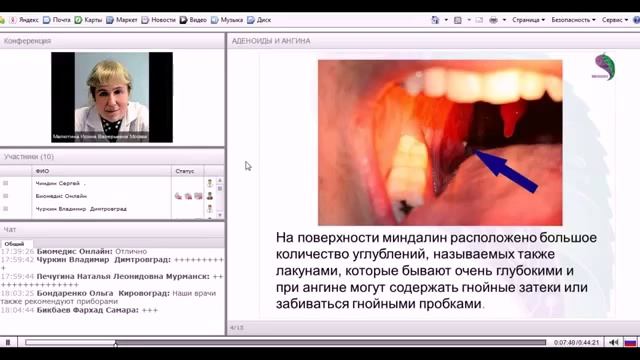Viewport: 640px width, 360px height.
Task: Open the Карты bookmark
Action: click(88, 20)
